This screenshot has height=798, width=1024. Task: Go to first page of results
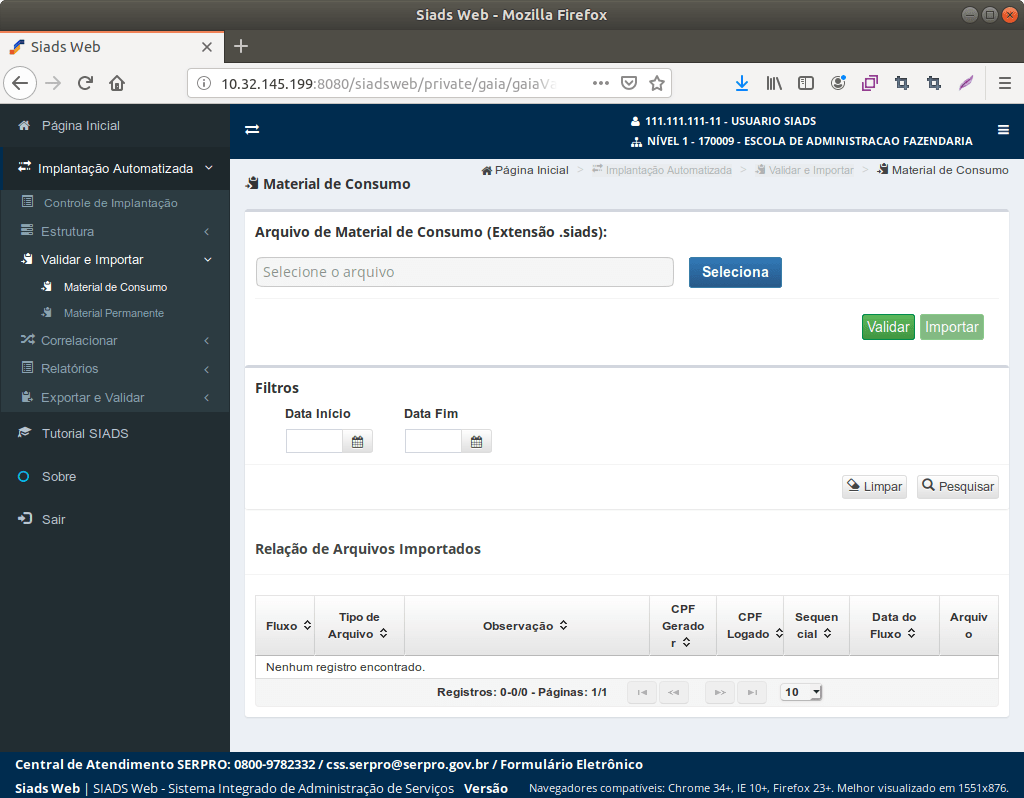pyautogui.click(x=642, y=692)
